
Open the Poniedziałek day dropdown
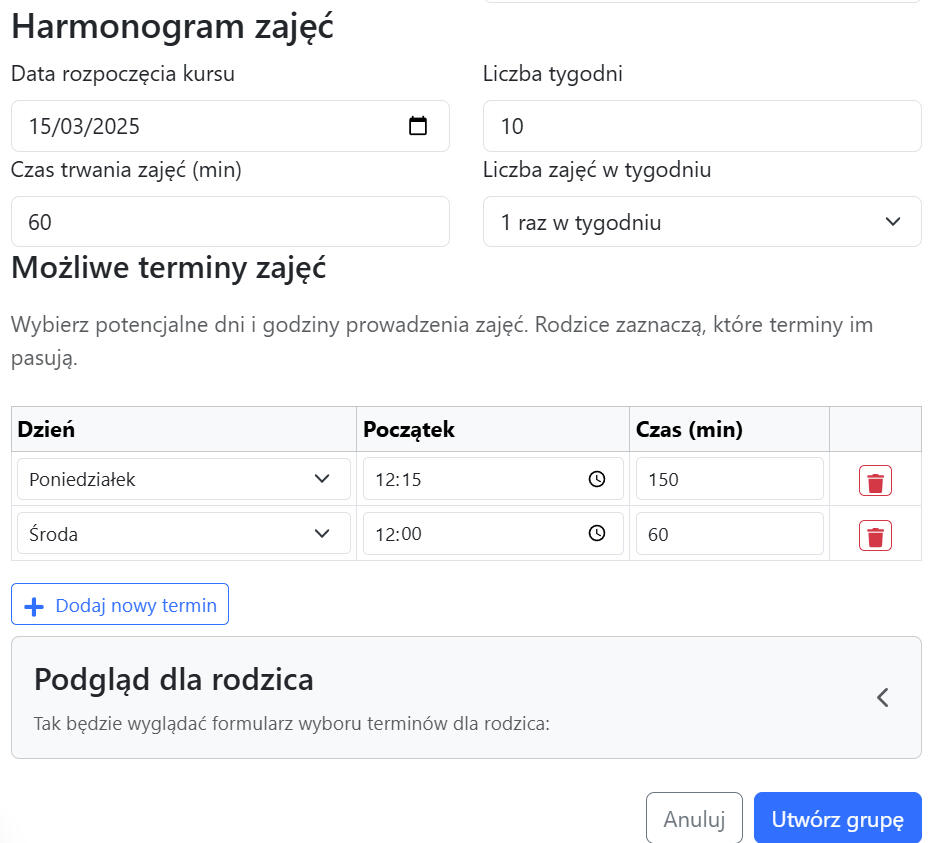tap(183, 479)
